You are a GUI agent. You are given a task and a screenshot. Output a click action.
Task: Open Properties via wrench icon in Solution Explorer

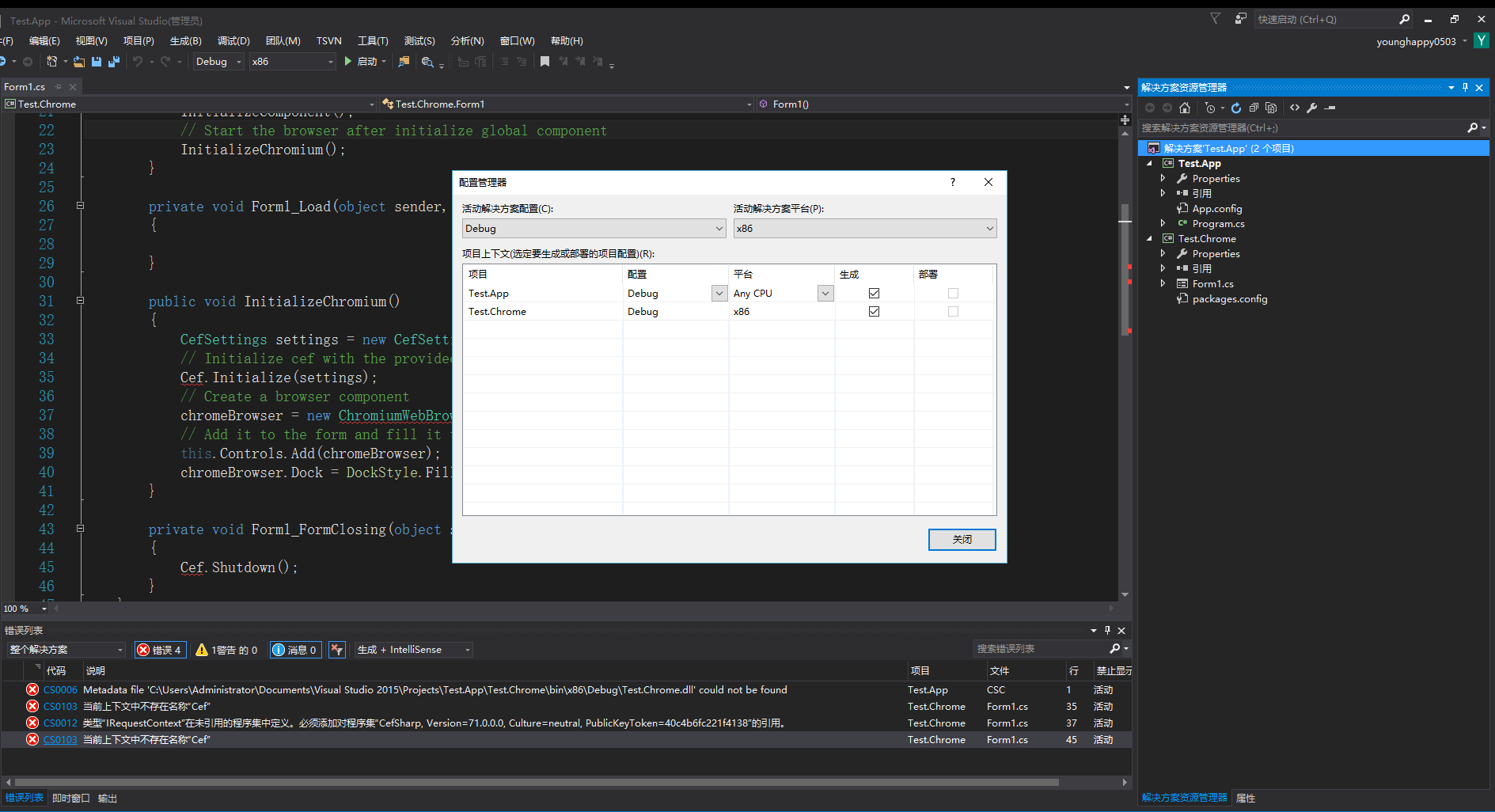pos(1311,108)
